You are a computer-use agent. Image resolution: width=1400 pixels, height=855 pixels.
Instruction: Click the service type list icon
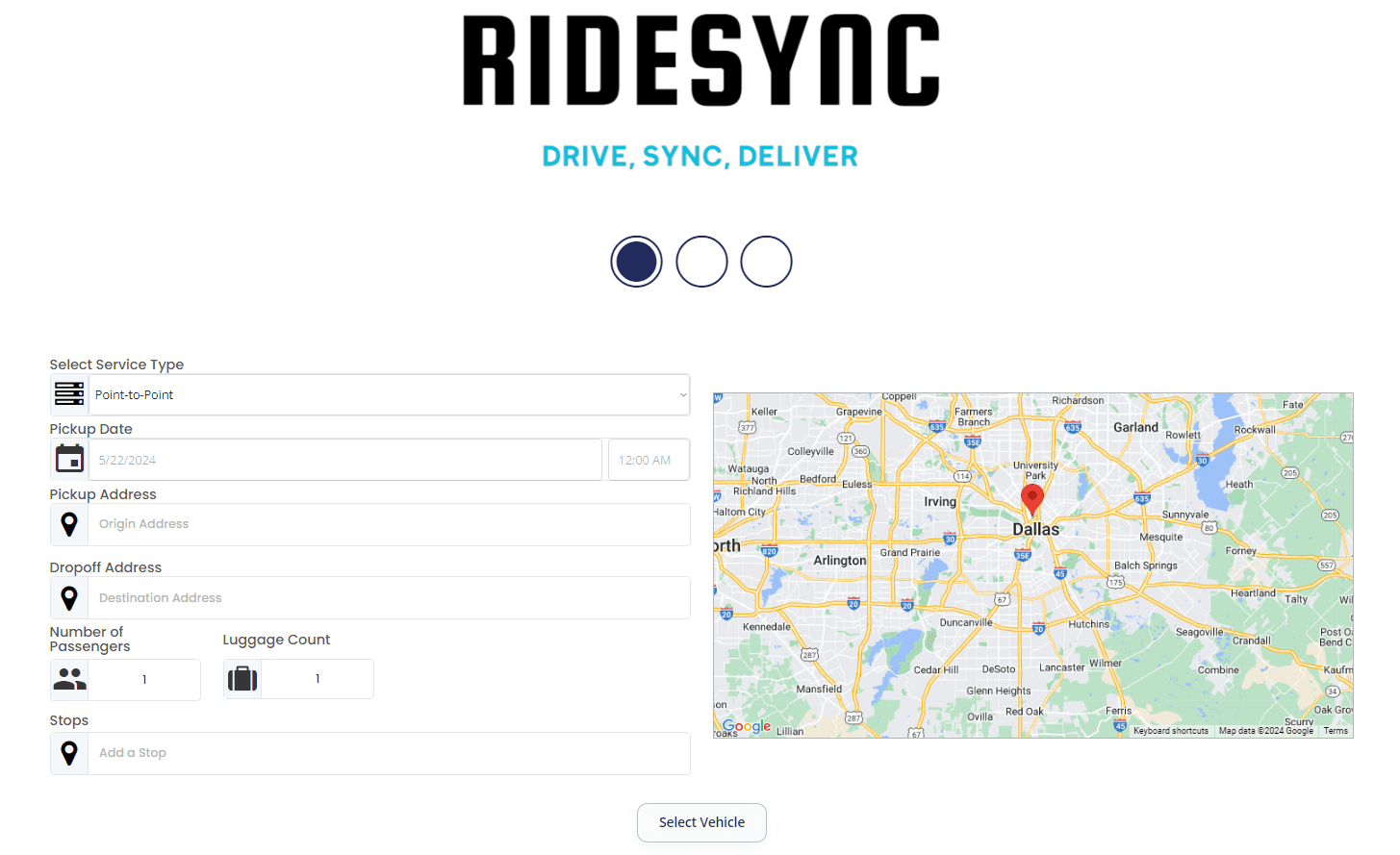[x=68, y=394]
